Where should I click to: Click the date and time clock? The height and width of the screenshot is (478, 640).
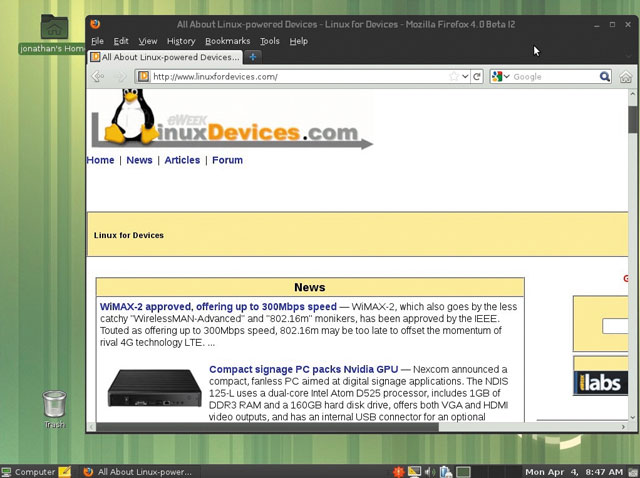coord(574,472)
